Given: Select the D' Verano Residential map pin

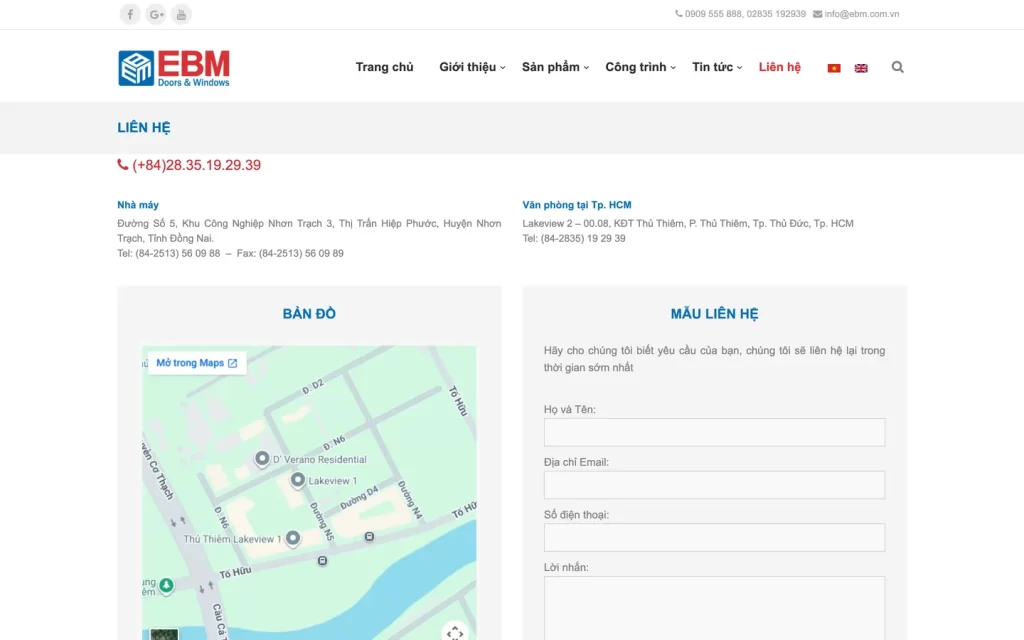Looking at the screenshot, I should coord(262,458).
